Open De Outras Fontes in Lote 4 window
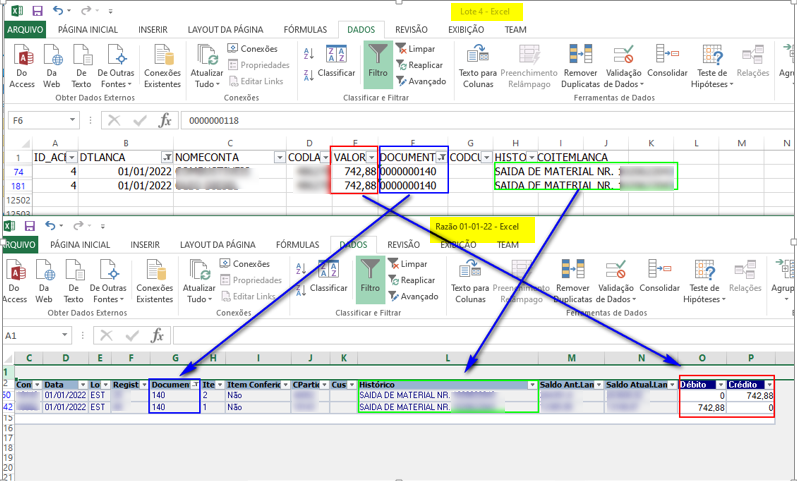The height and width of the screenshot is (481, 797). 116,66
